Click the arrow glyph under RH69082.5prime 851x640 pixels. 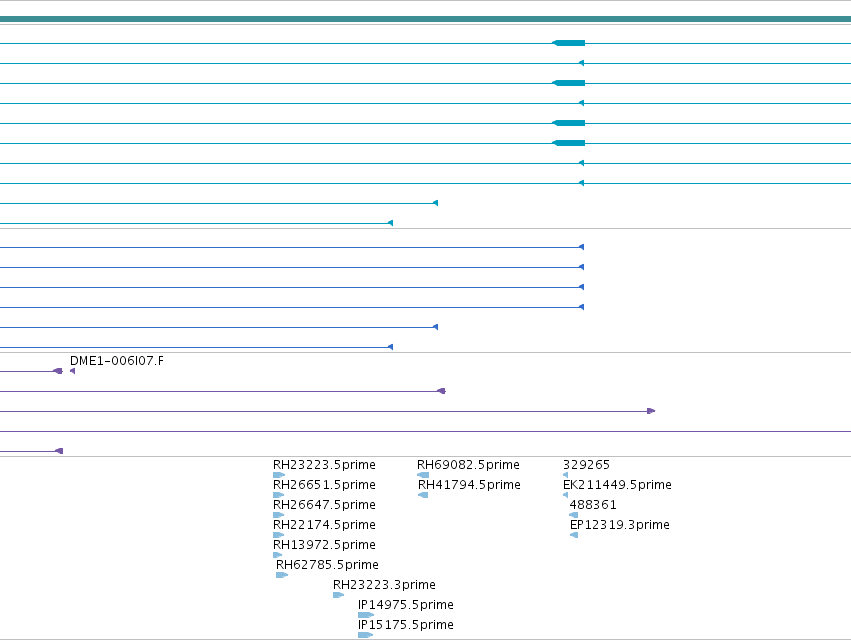(423, 475)
